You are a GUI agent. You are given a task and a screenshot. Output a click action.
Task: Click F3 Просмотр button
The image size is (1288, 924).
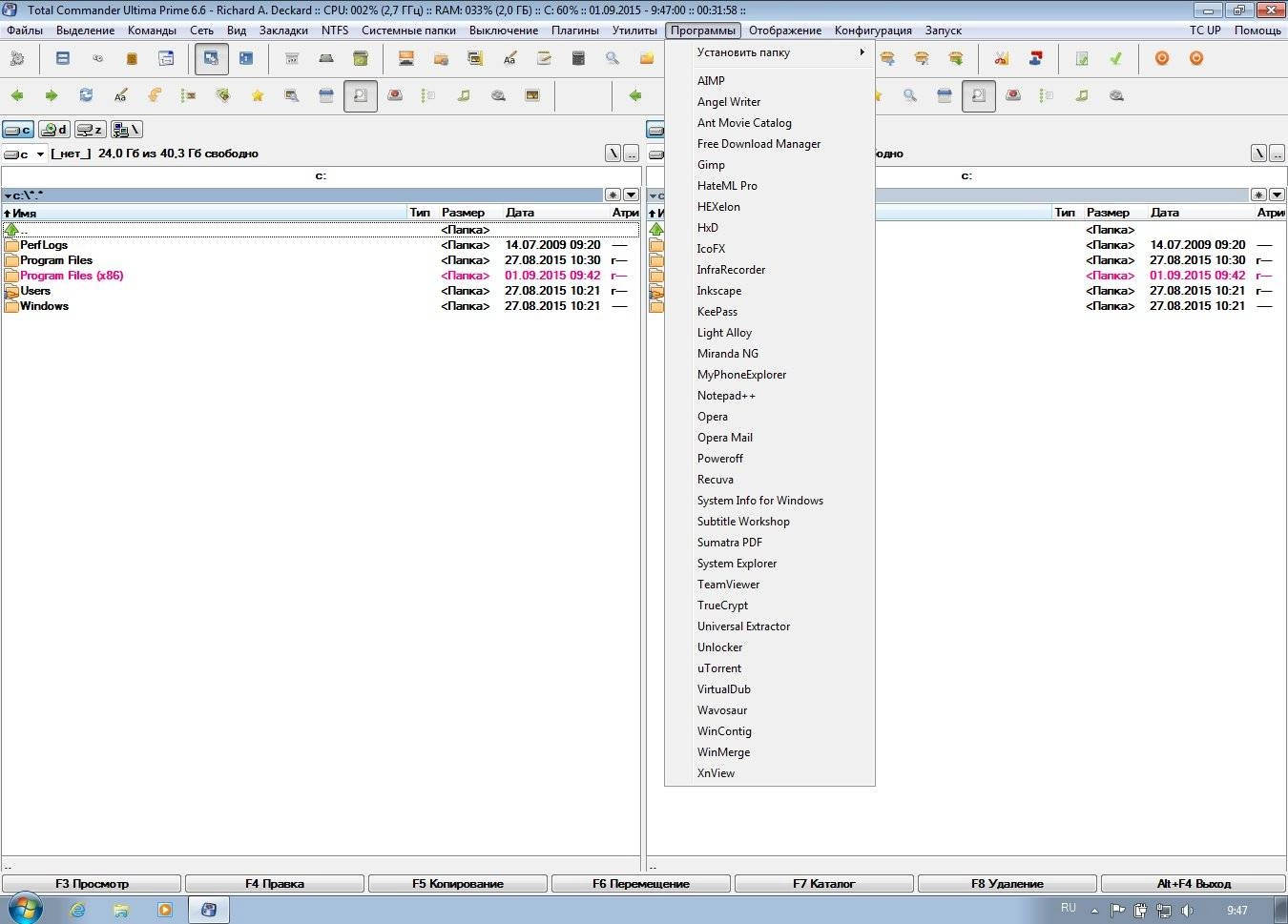(x=92, y=884)
